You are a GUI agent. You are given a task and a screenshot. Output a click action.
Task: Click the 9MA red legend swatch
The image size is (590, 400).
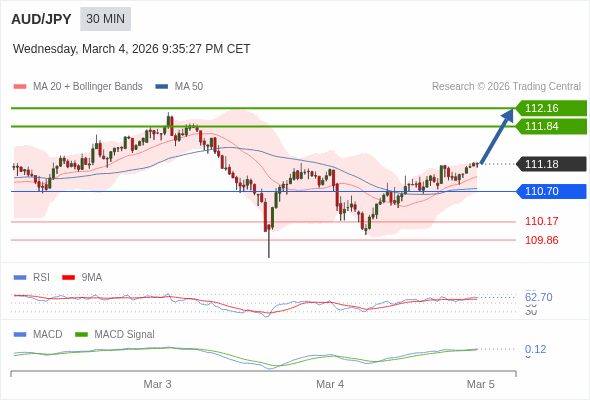[x=68, y=278]
